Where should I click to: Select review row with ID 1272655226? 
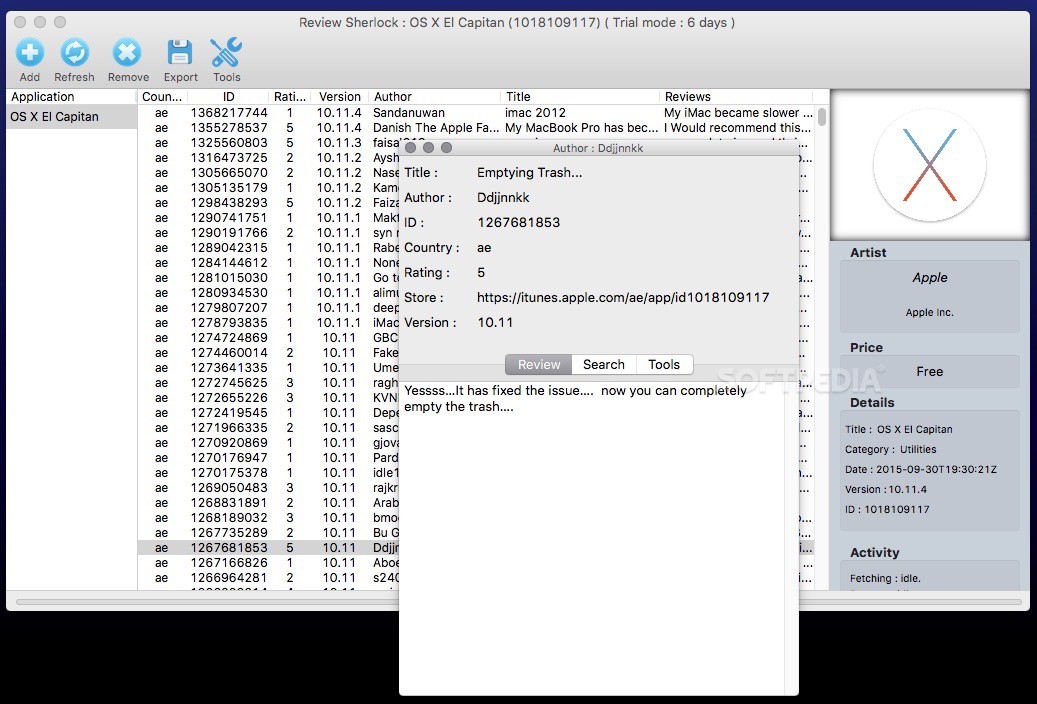[x=268, y=398]
